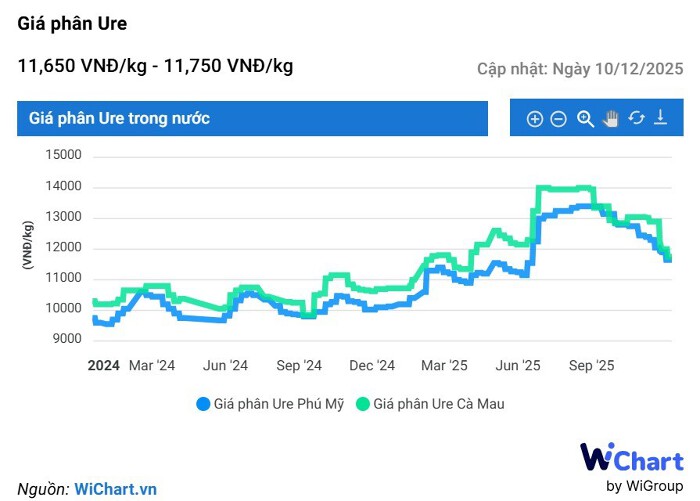The image size is (700, 501).
Task: Click the 11,650 - 11,750 VNĐ/kg price range
Action: tap(155, 66)
